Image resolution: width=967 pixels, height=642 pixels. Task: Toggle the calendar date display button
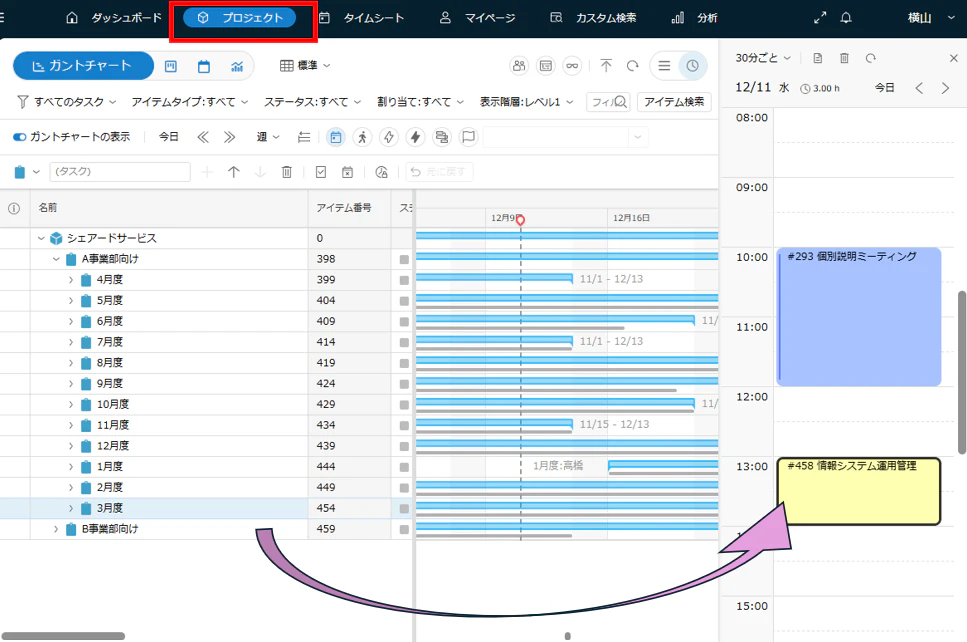point(335,137)
